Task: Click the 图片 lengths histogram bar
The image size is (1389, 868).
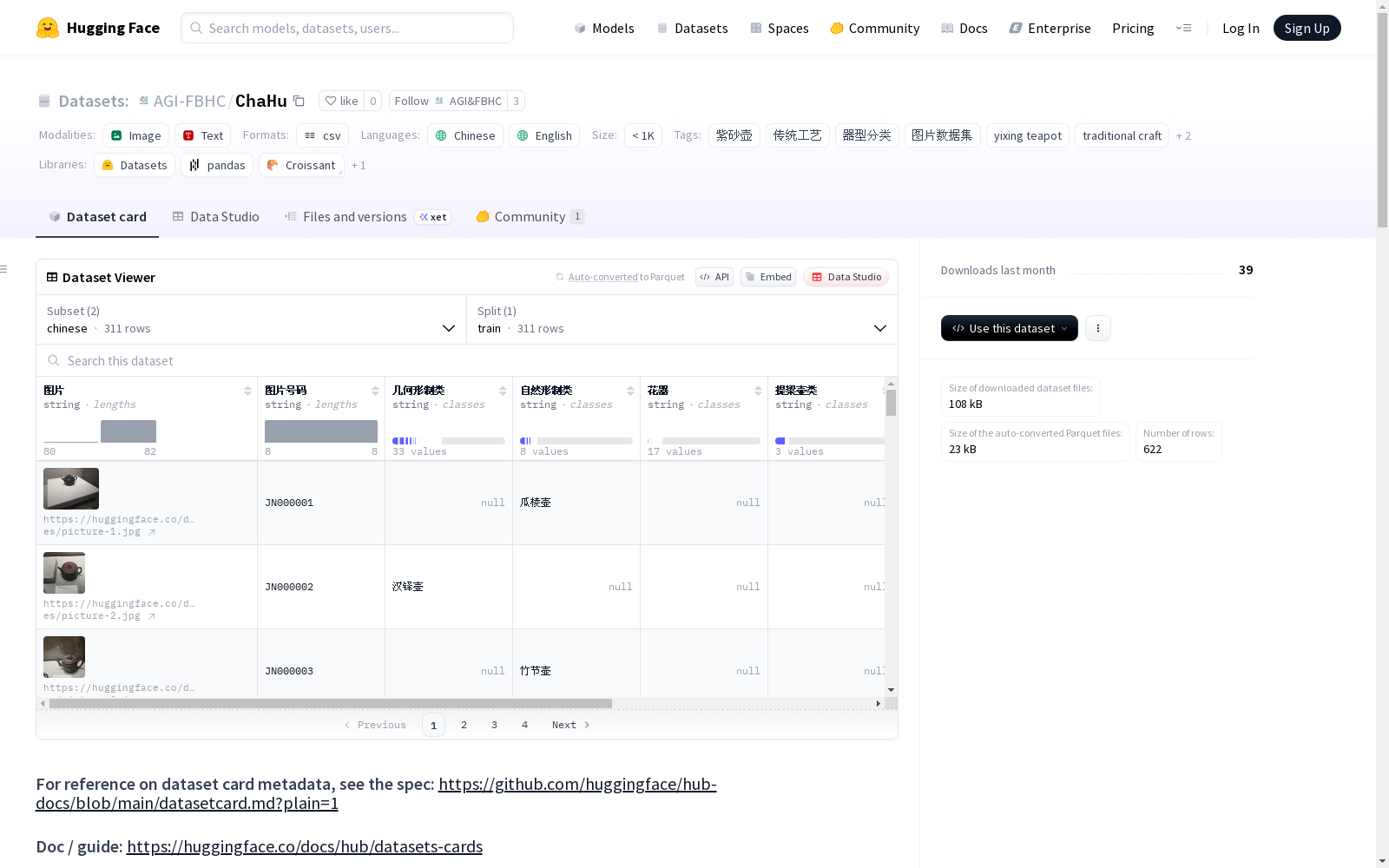Action: [128, 431]
